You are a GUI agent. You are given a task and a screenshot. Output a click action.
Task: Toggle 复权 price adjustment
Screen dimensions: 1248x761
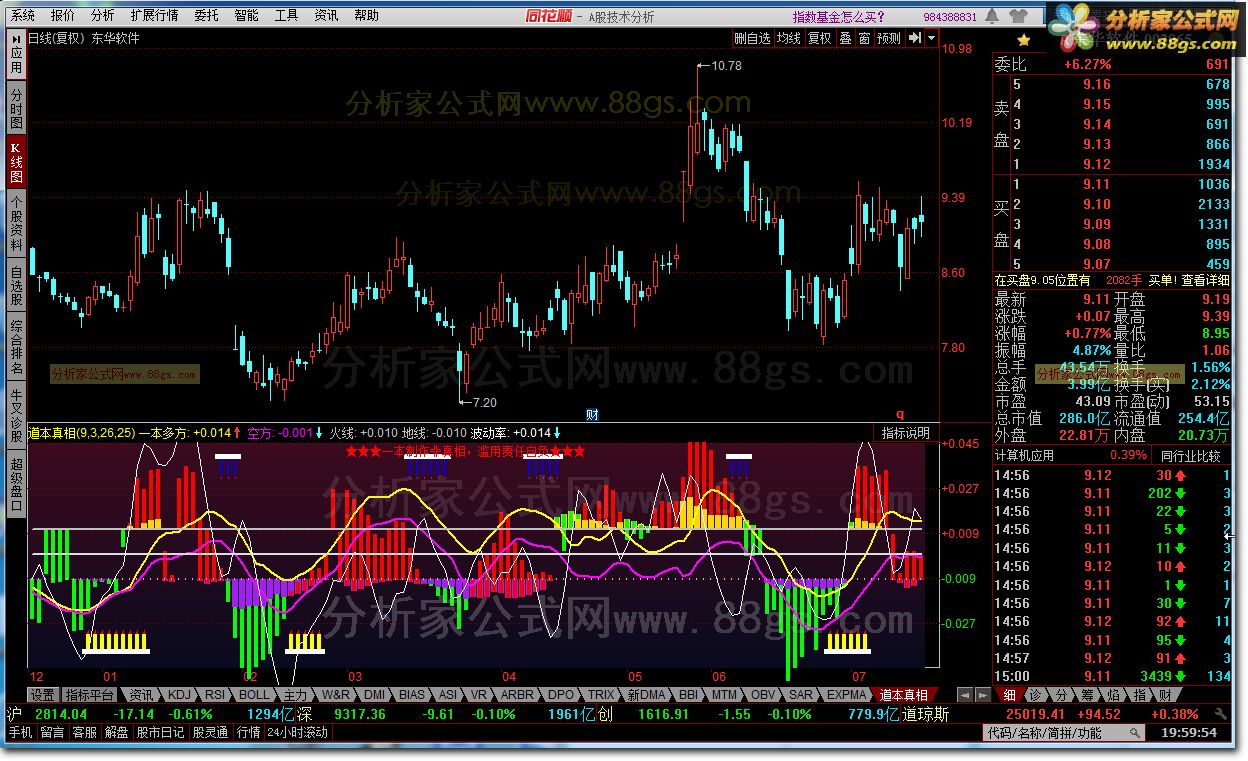(820, 38)
